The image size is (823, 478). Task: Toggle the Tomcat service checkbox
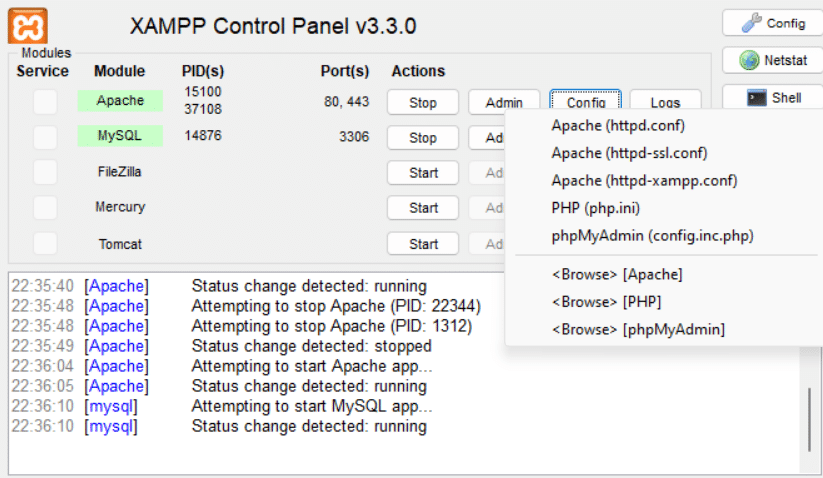click(45, 243)
